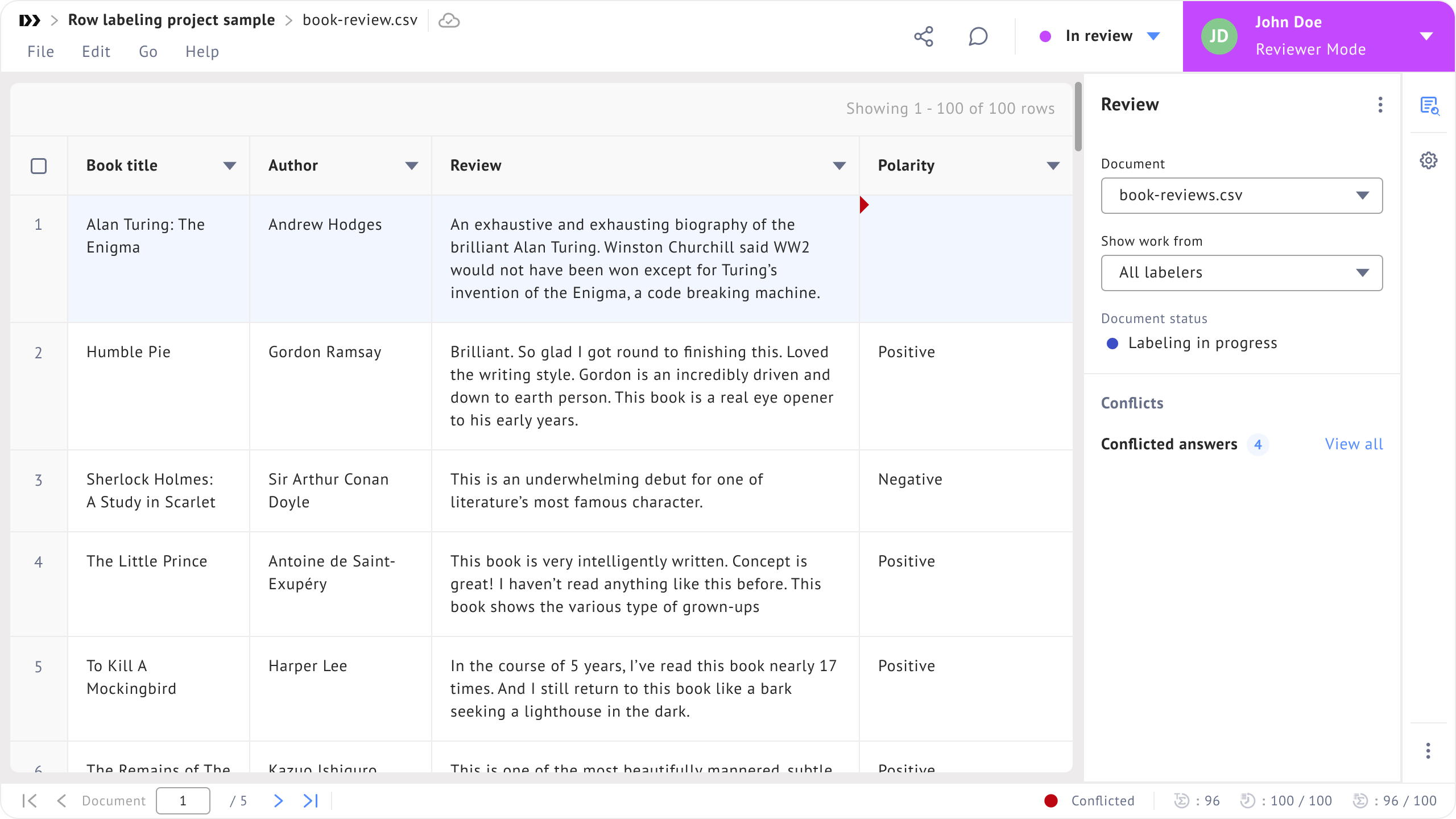Open the Document book-reviews.csv dropdown
The image size is (1456, 819).
tap(1242, 196)
